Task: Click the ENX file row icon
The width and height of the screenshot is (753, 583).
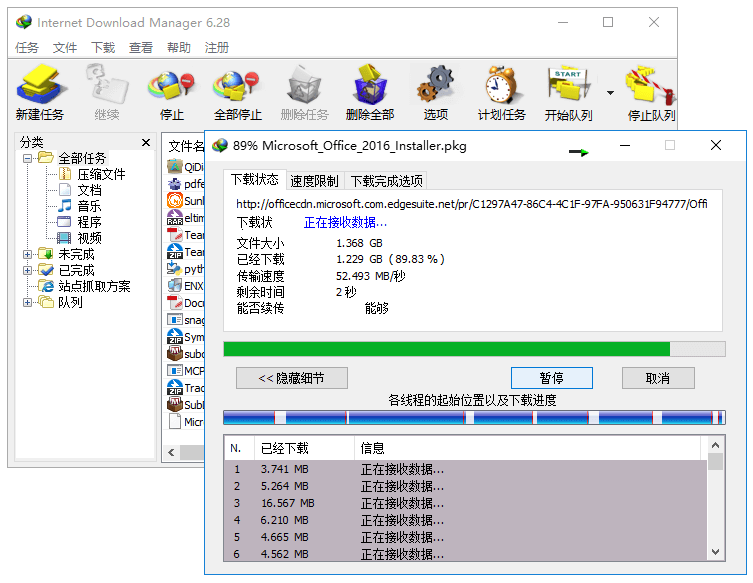Action: 174,286
